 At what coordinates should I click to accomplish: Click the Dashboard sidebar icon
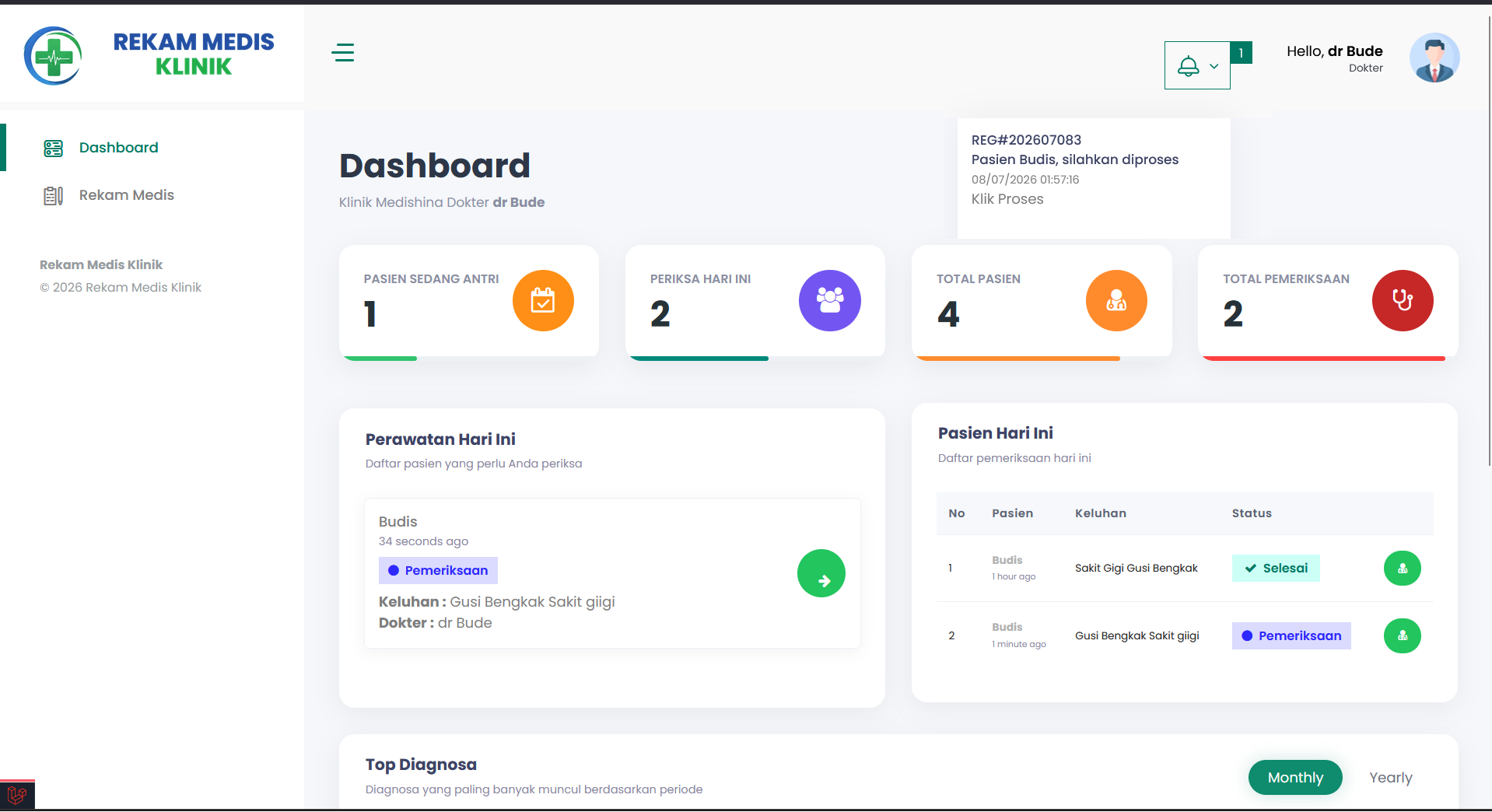pyautogui.click(x=54, y=149)
